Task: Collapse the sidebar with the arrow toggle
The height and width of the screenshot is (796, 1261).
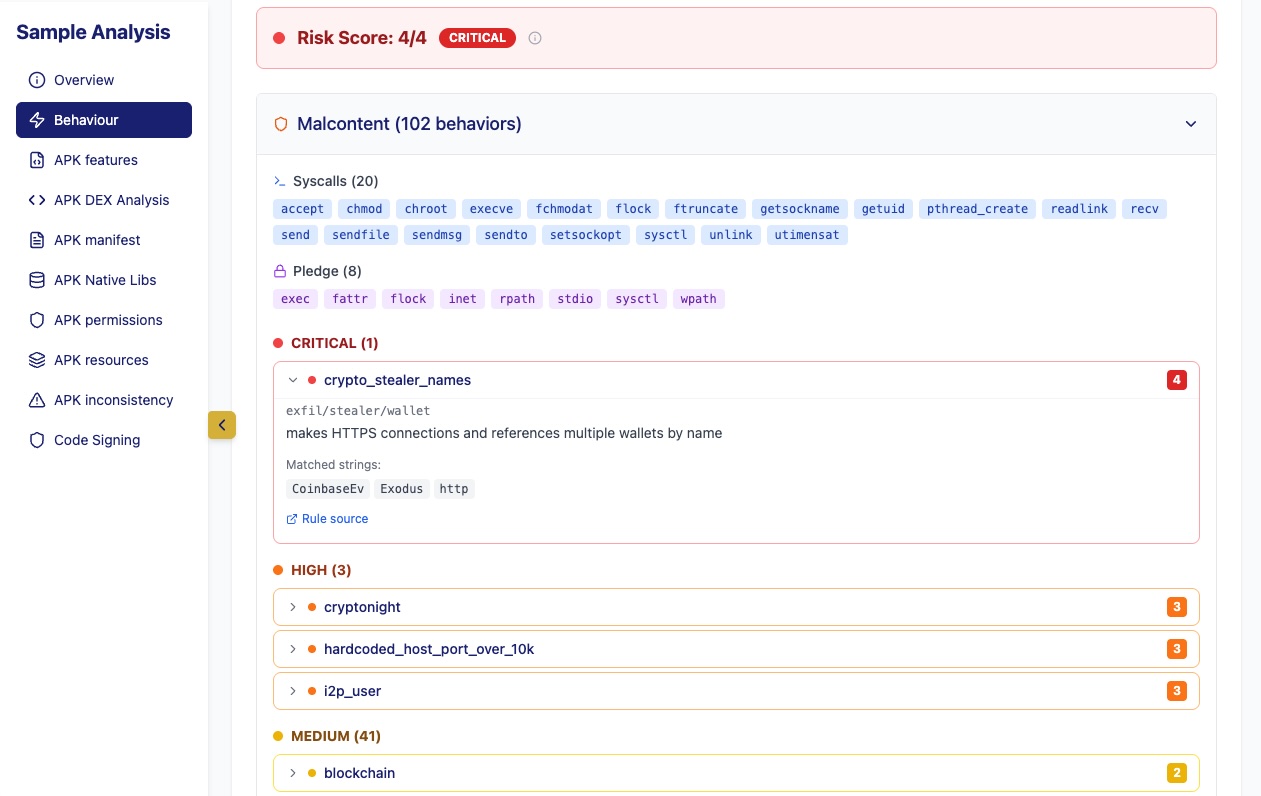Action: click(222, 425)
